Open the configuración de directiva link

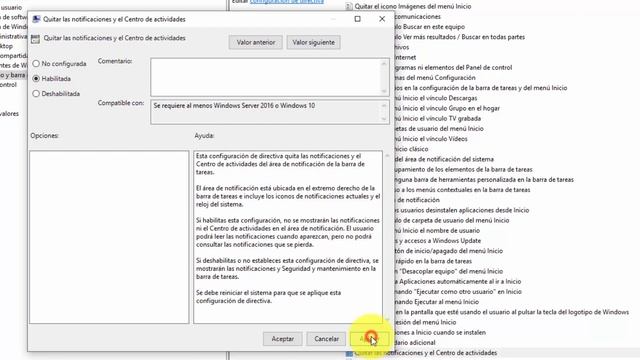287,2
